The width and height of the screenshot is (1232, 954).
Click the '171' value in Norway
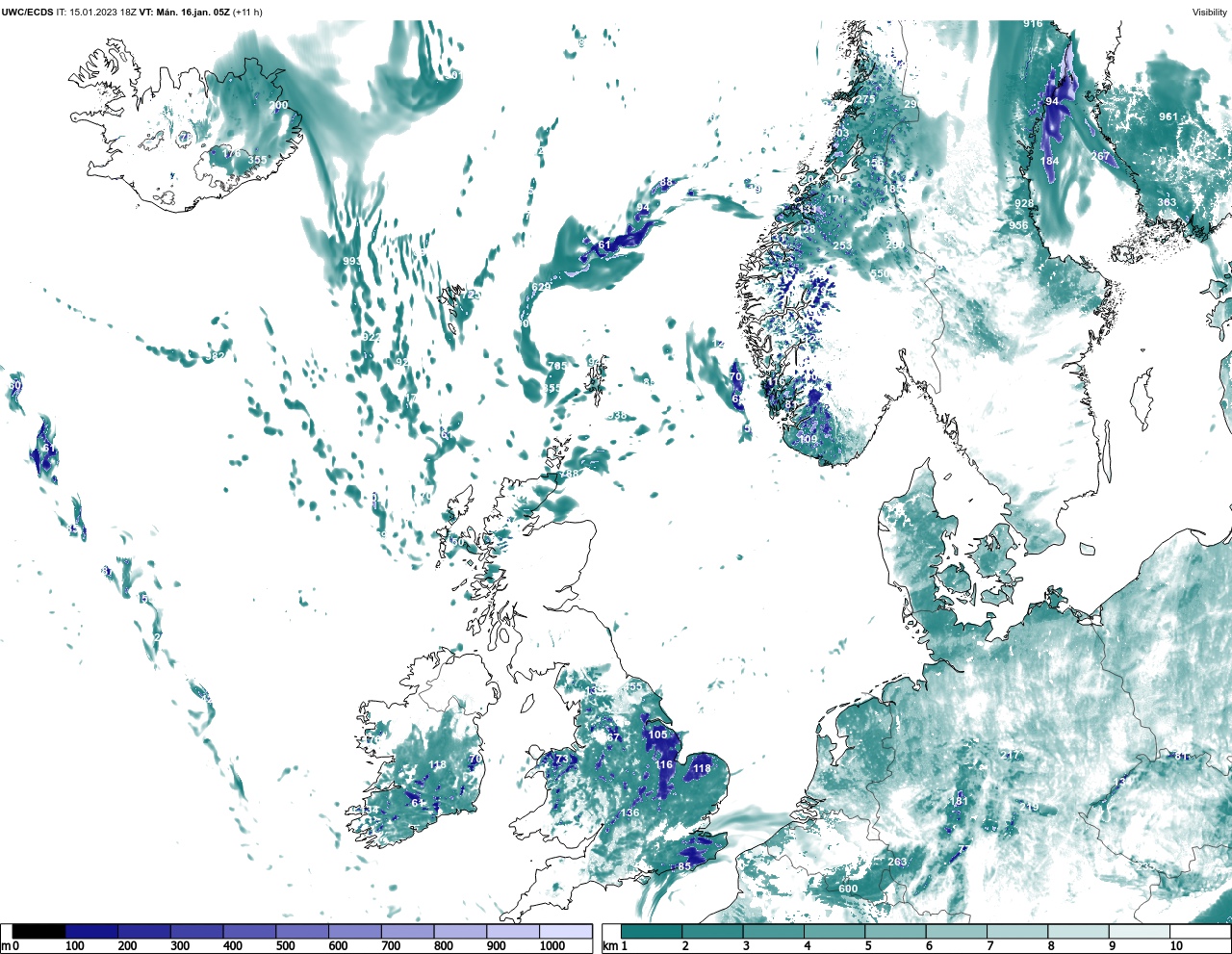[x=835, y=200]
